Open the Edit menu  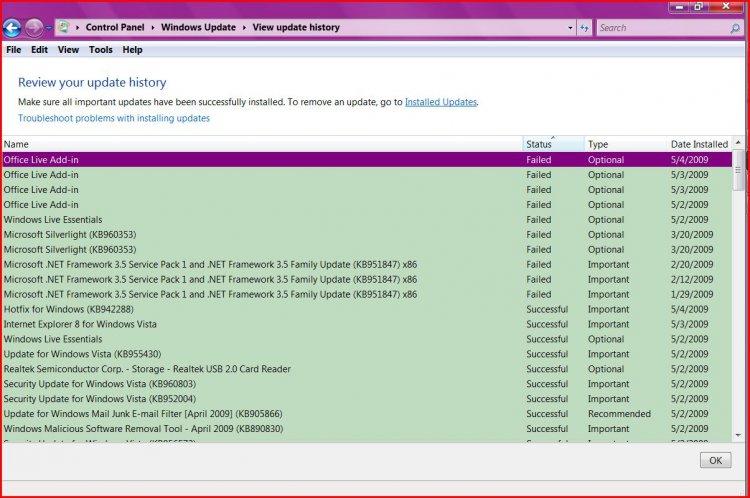[x=39, y=50]
